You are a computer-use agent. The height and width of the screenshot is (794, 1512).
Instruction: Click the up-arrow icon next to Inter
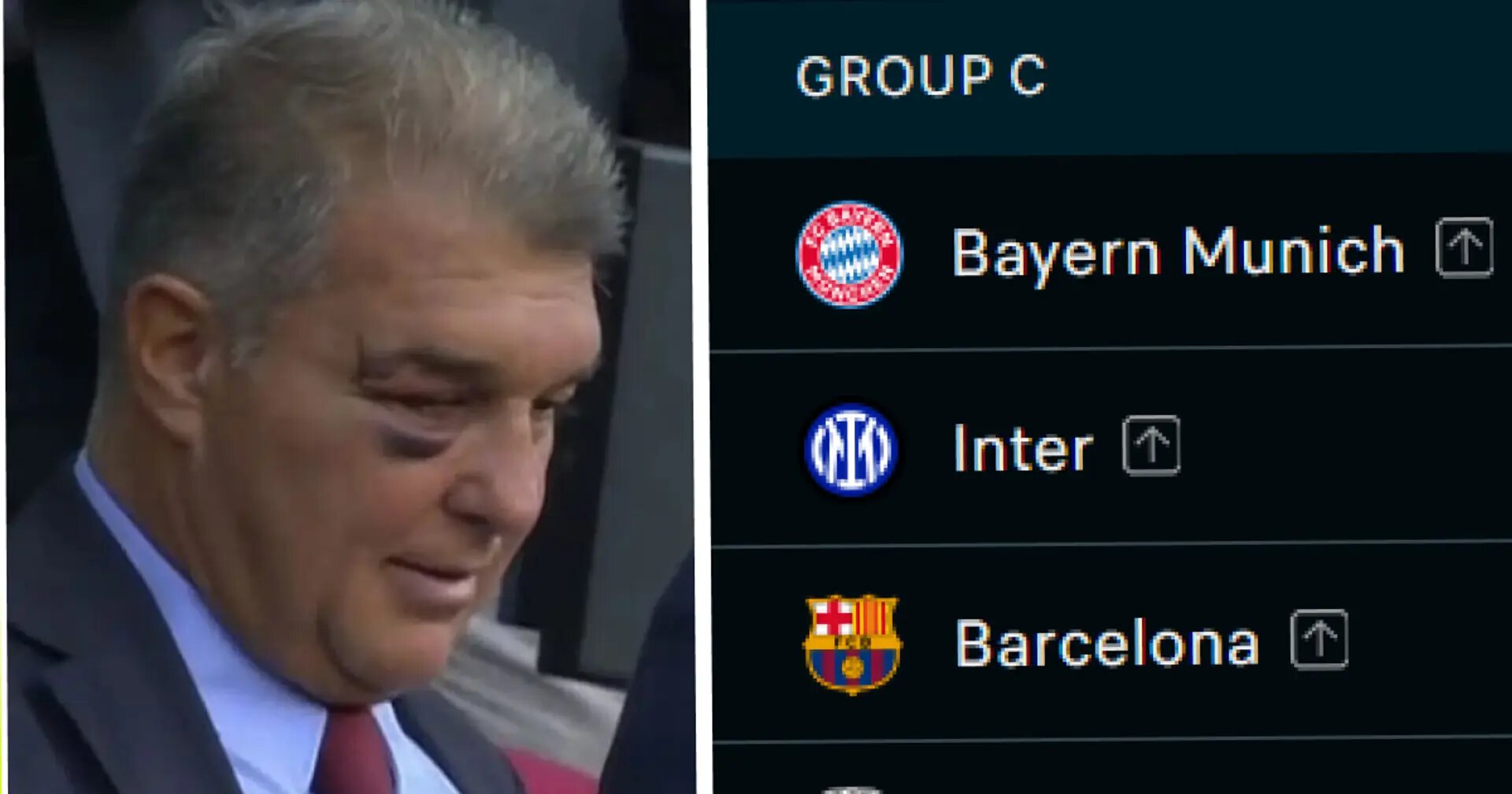click(1151, 445)
